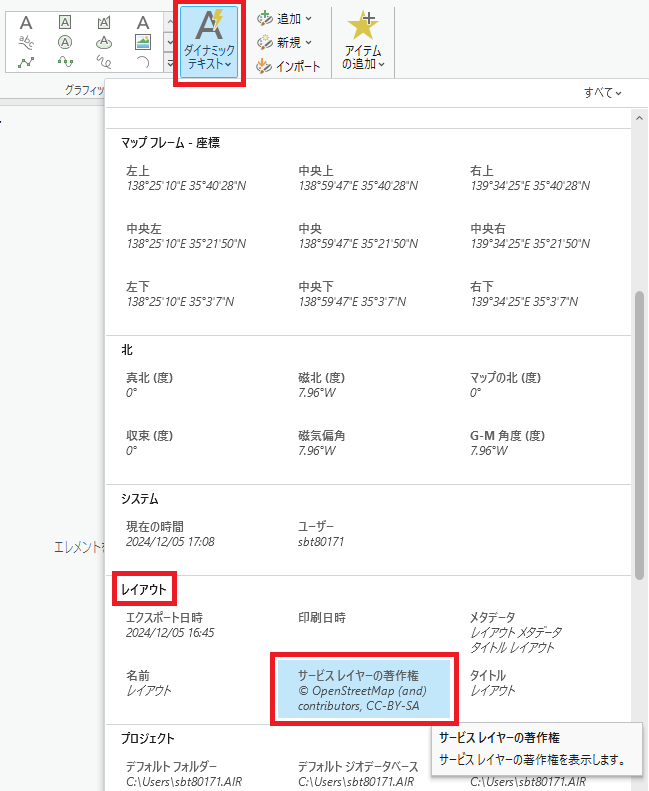Insert 名前 layout dynamic text
649x791 pixels.
[x=149, y=683]
